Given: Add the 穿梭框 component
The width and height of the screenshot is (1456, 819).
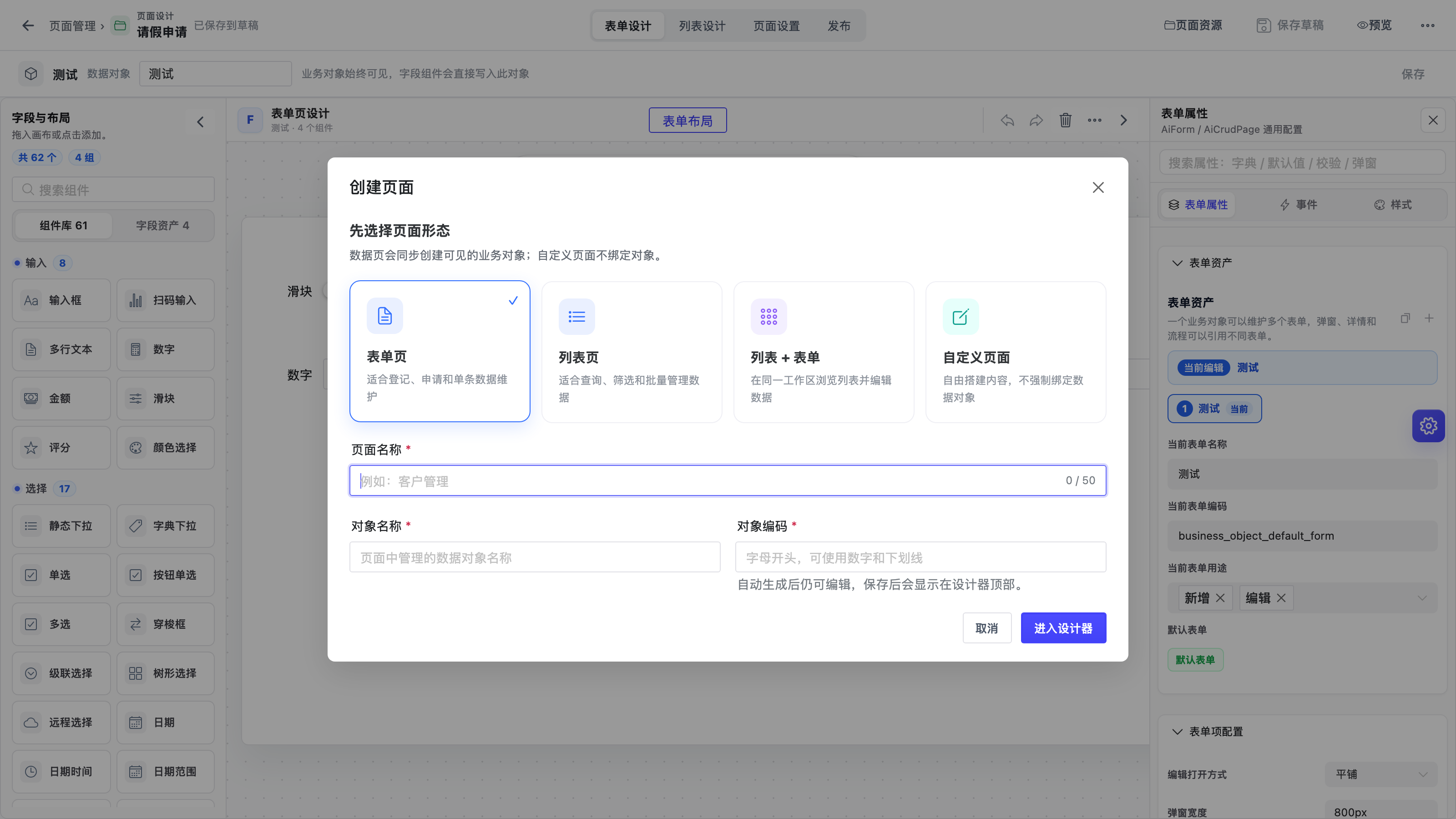Looking at the screenshot, I should [x=166, y=624].
